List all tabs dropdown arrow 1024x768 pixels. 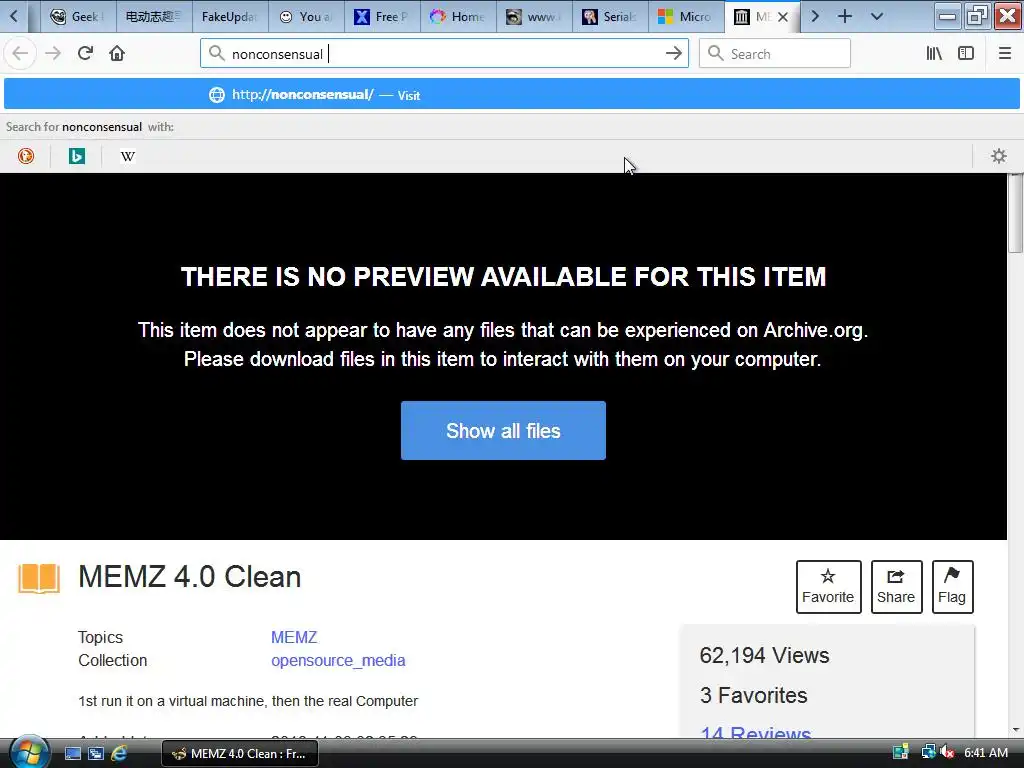click(x=877, y=16)
